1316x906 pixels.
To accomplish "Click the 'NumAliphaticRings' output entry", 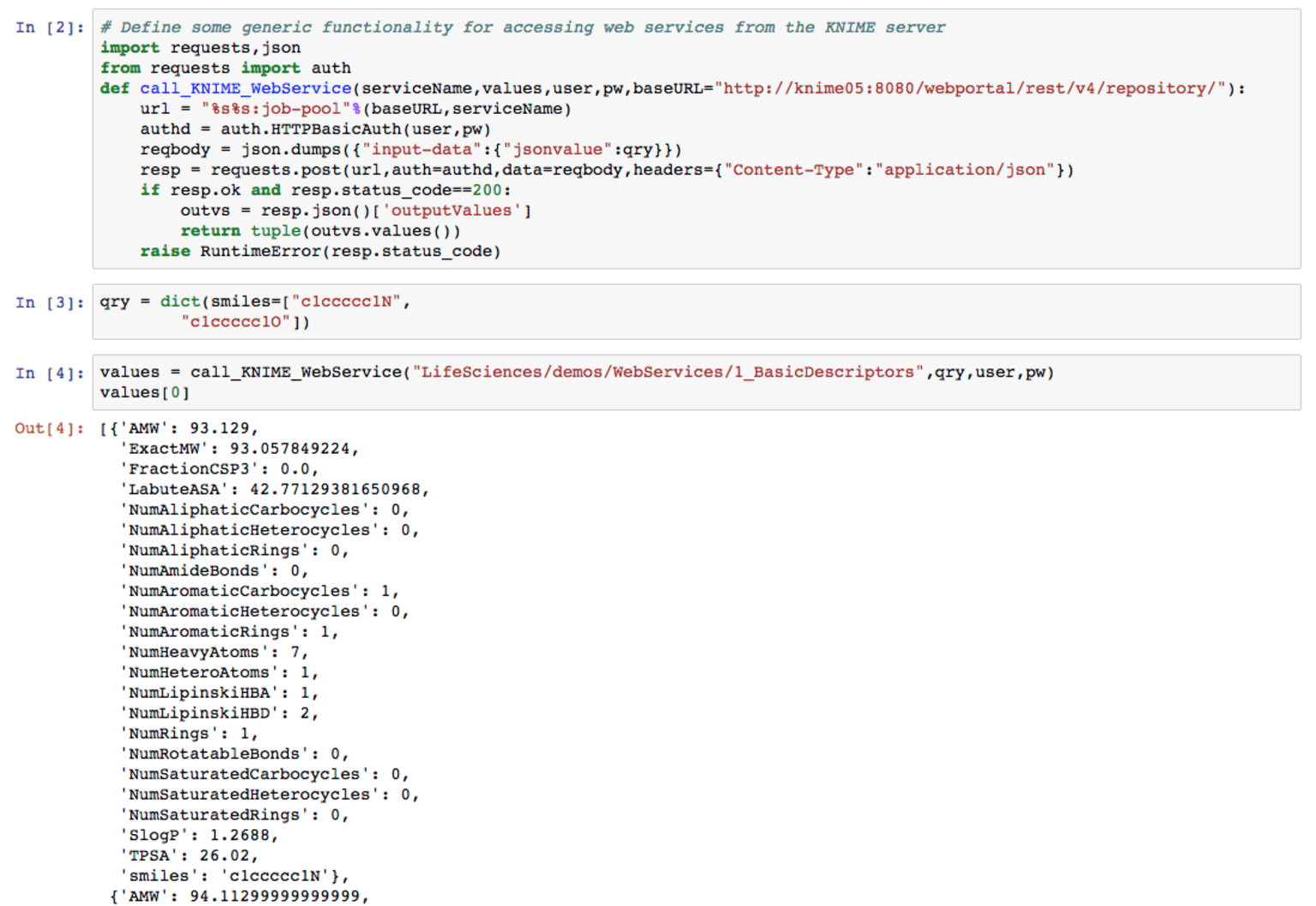I will coord(235,551).
